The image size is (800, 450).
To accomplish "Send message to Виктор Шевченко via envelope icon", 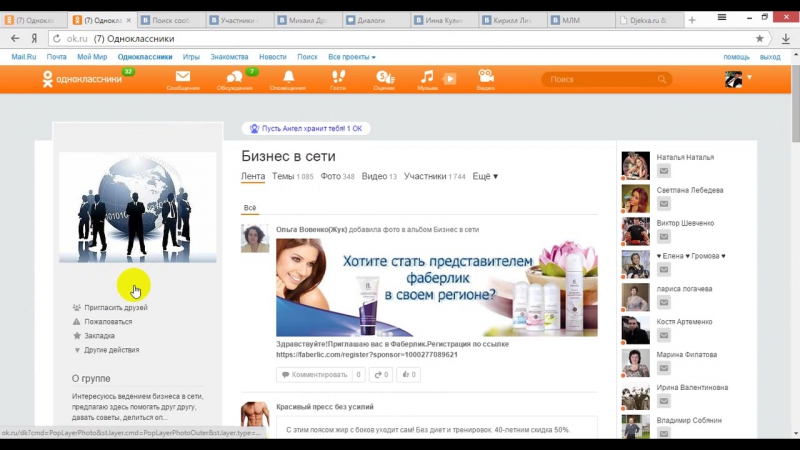I will (x=663, y=237).
